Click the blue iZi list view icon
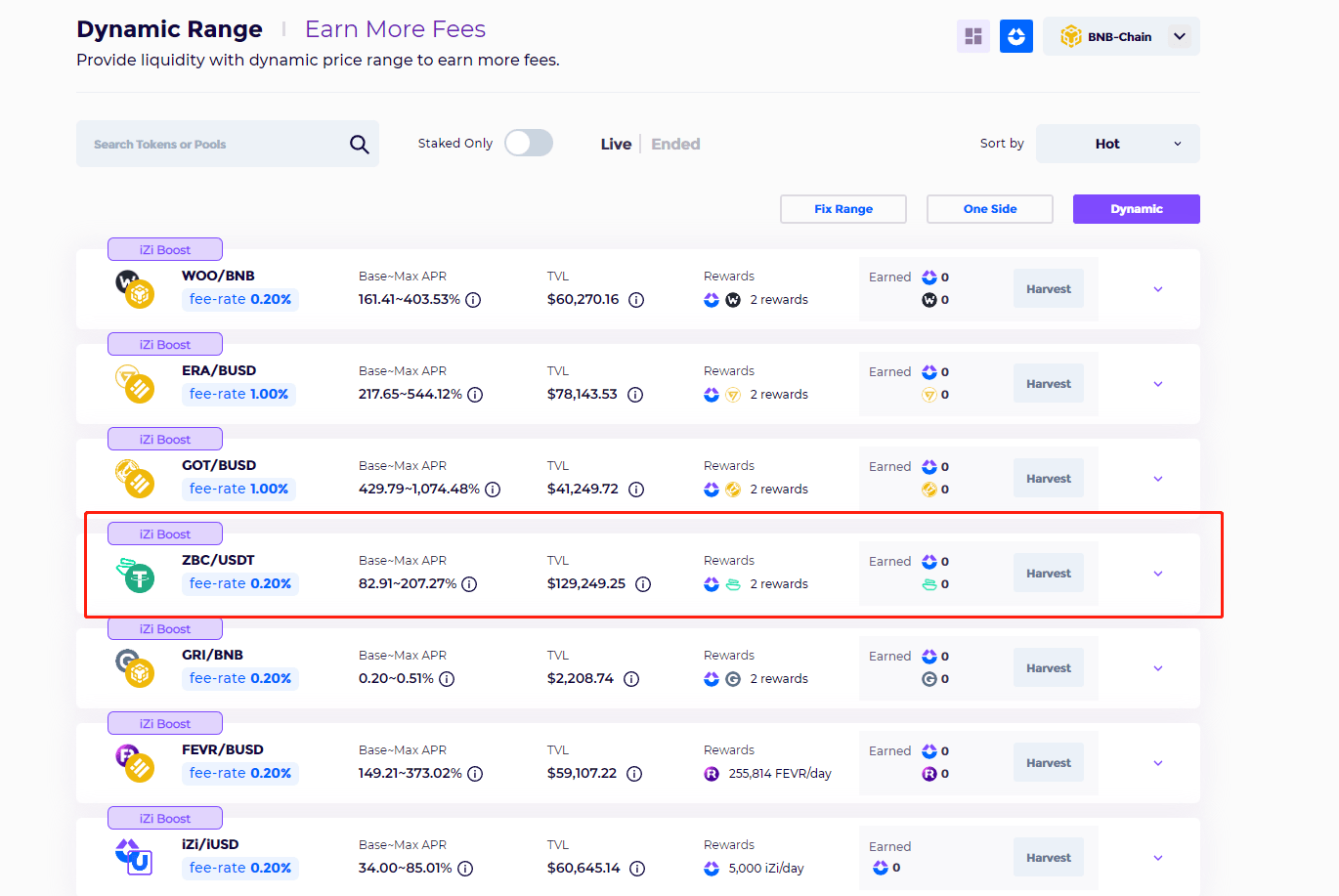Viewport: 1339px width, 896px height. pyautogui.click(x=1016, y=37)
